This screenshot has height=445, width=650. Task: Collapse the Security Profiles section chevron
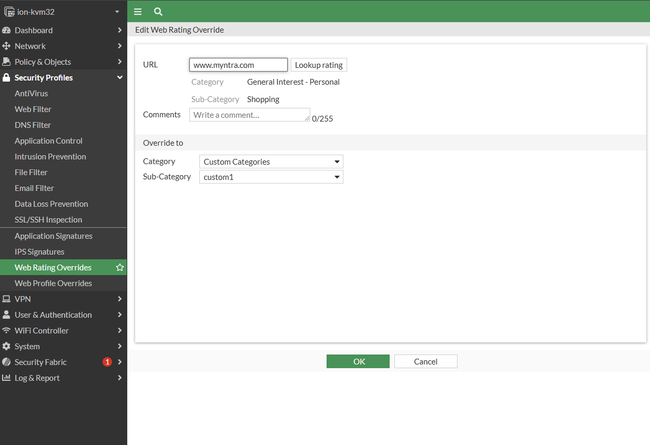pyautogui.click(x=119, y=78)
